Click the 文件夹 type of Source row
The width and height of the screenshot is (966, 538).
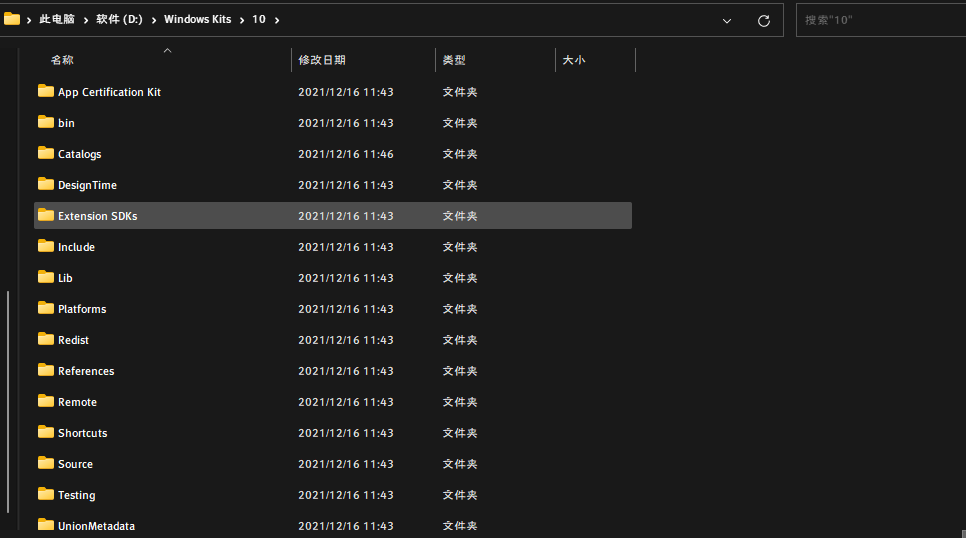tap(460, 464)
